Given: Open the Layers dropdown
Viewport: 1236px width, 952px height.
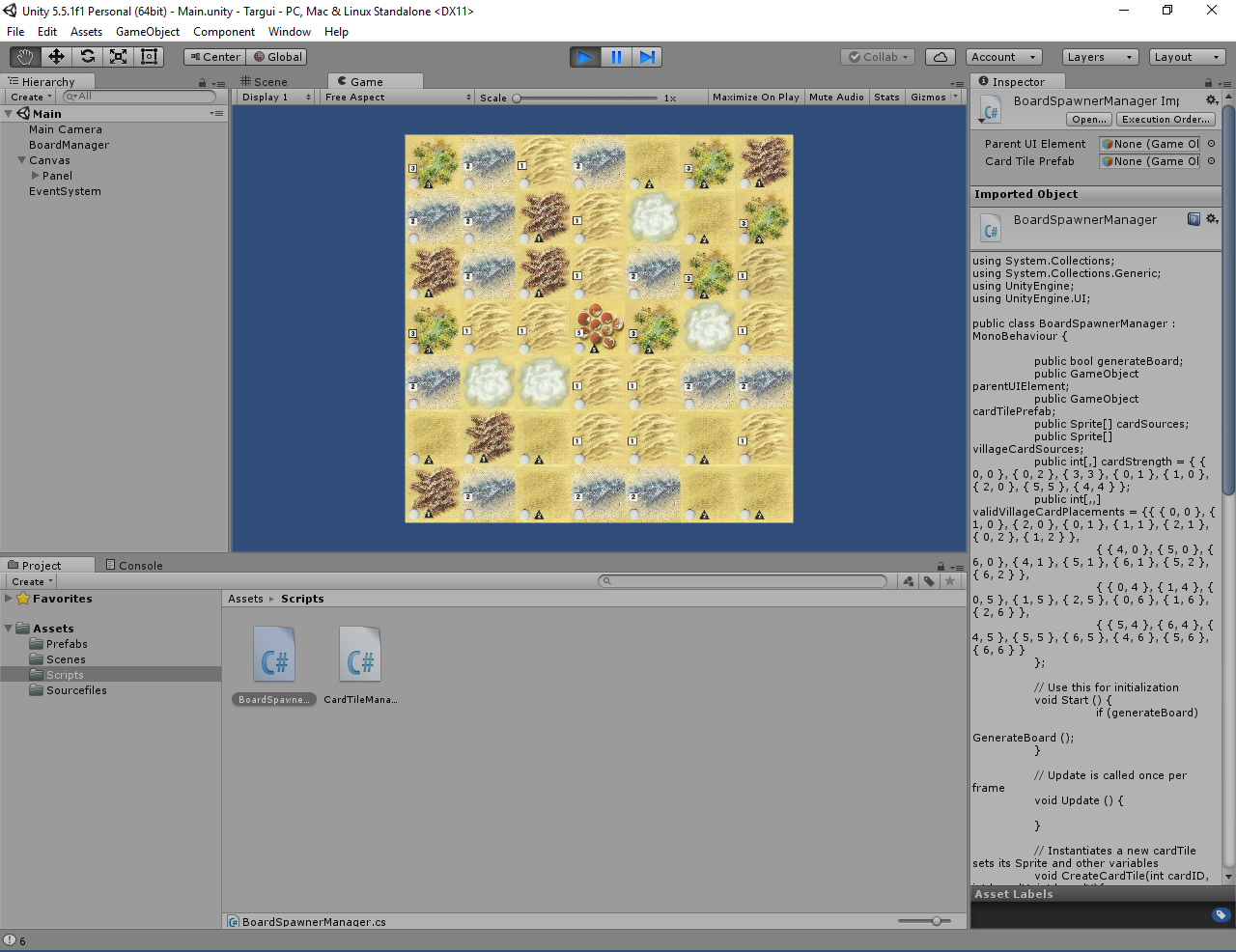Looking at the screenshot, I should (1100, 57).
